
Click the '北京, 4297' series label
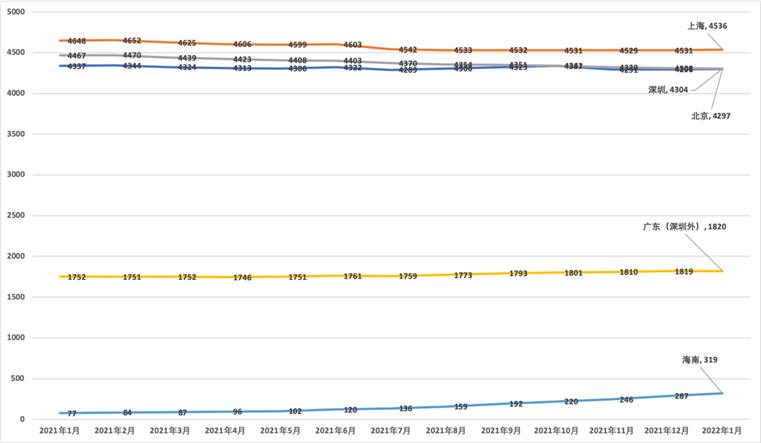coord(711,116)
